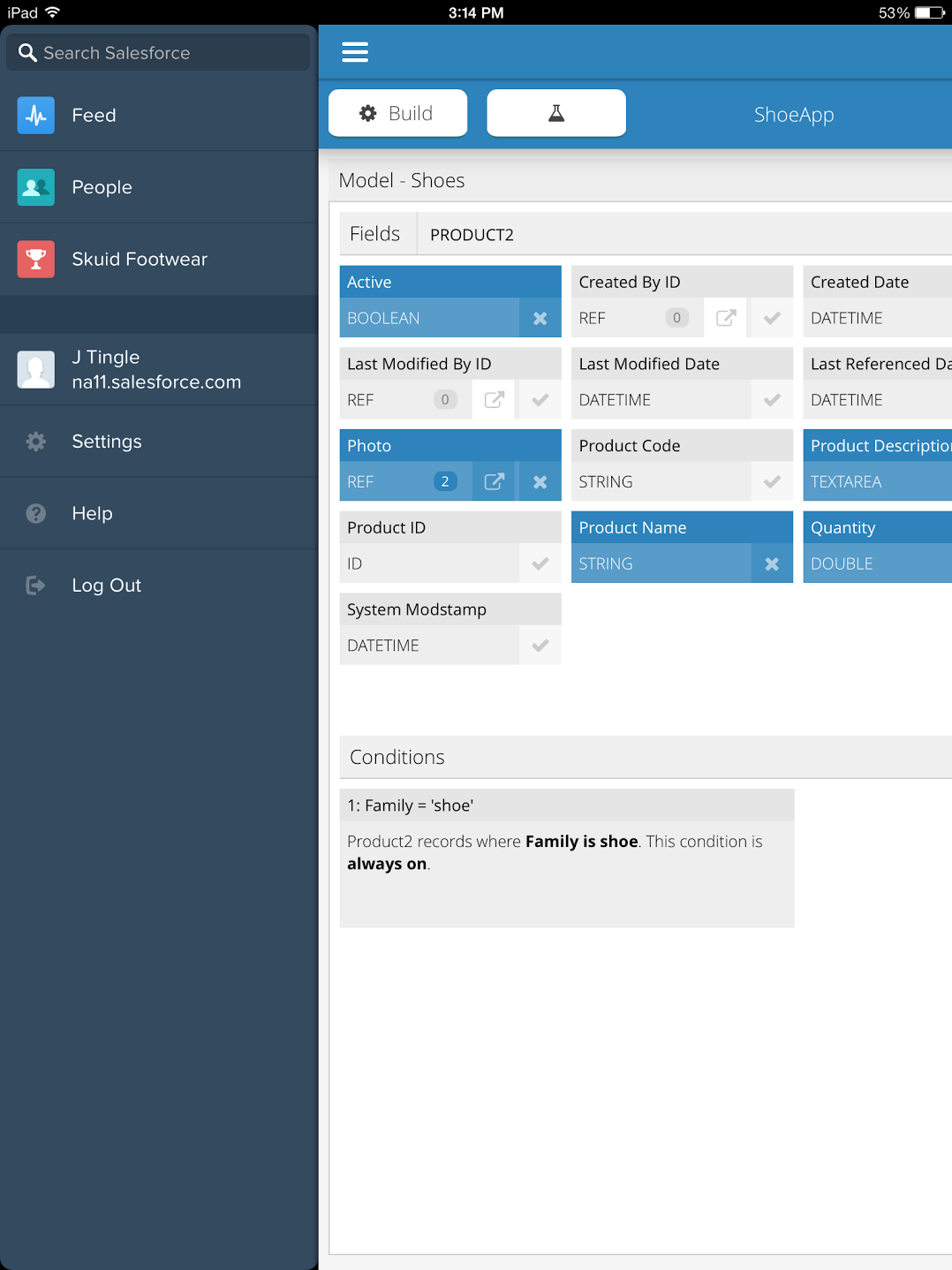
Task: Add Last Modified By ID via checkmark
Action: coord(540,400)
